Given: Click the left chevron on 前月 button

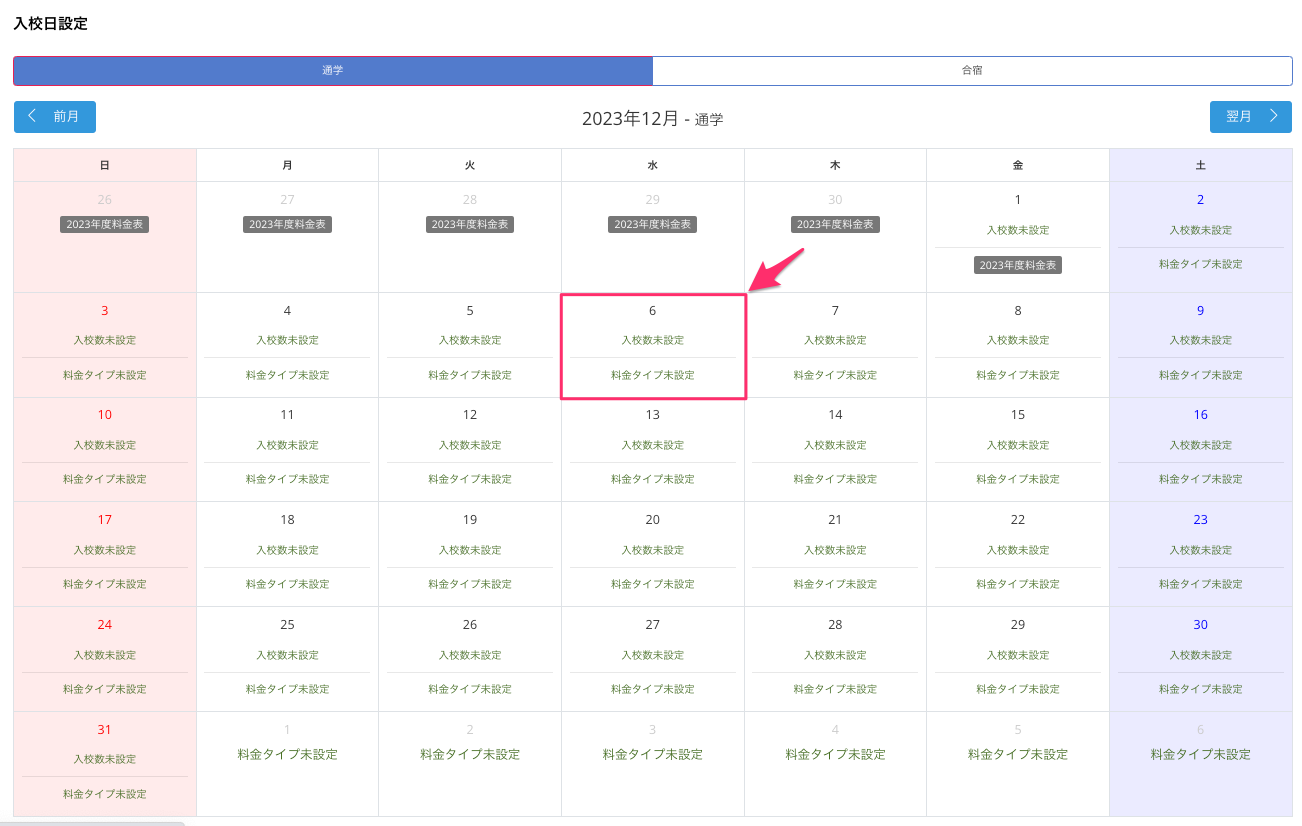Looking at the screenshot, I should [x=33, y=116].
